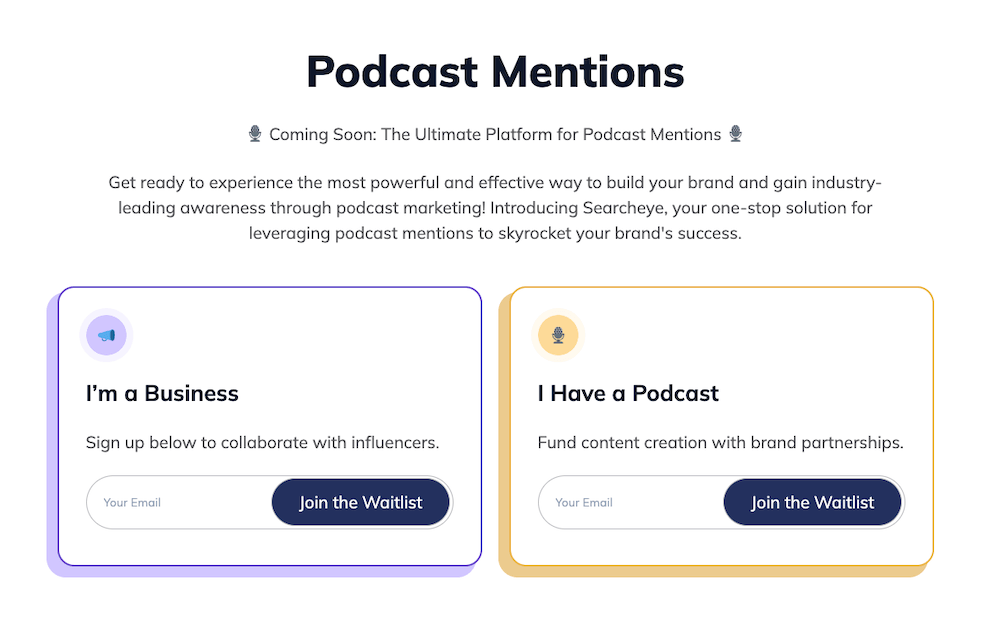Join the Waitlist on the podcast card
This screenshot has height=629, width=1000.
(813, 502)
